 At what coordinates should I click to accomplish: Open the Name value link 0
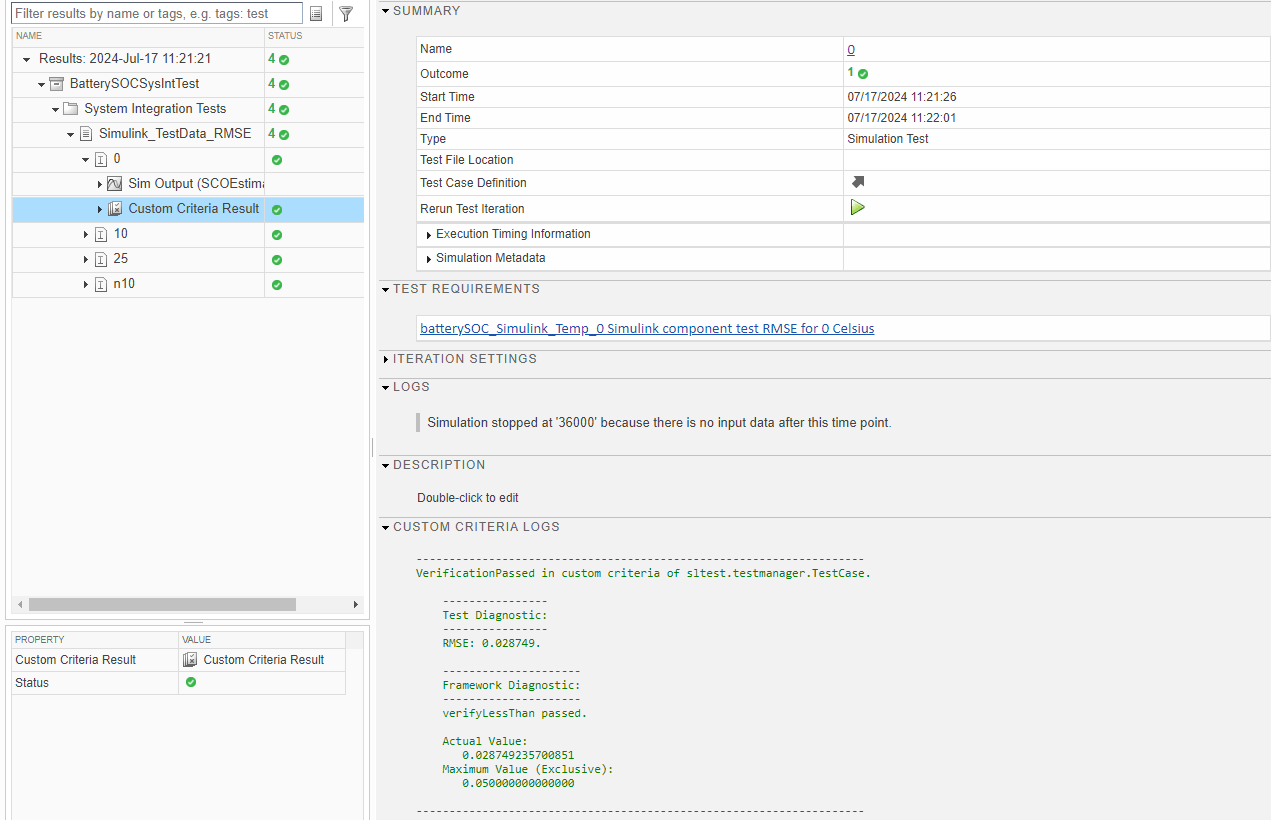(x=851, y=49)
